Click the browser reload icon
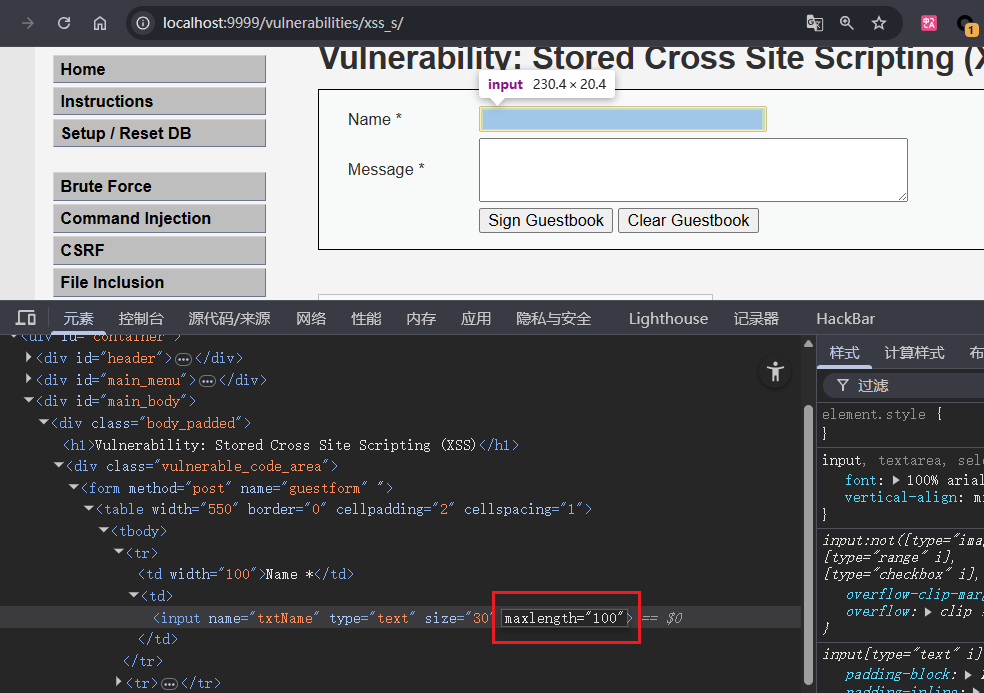Viewport: 984px width, 693px height. pos(64,23)
